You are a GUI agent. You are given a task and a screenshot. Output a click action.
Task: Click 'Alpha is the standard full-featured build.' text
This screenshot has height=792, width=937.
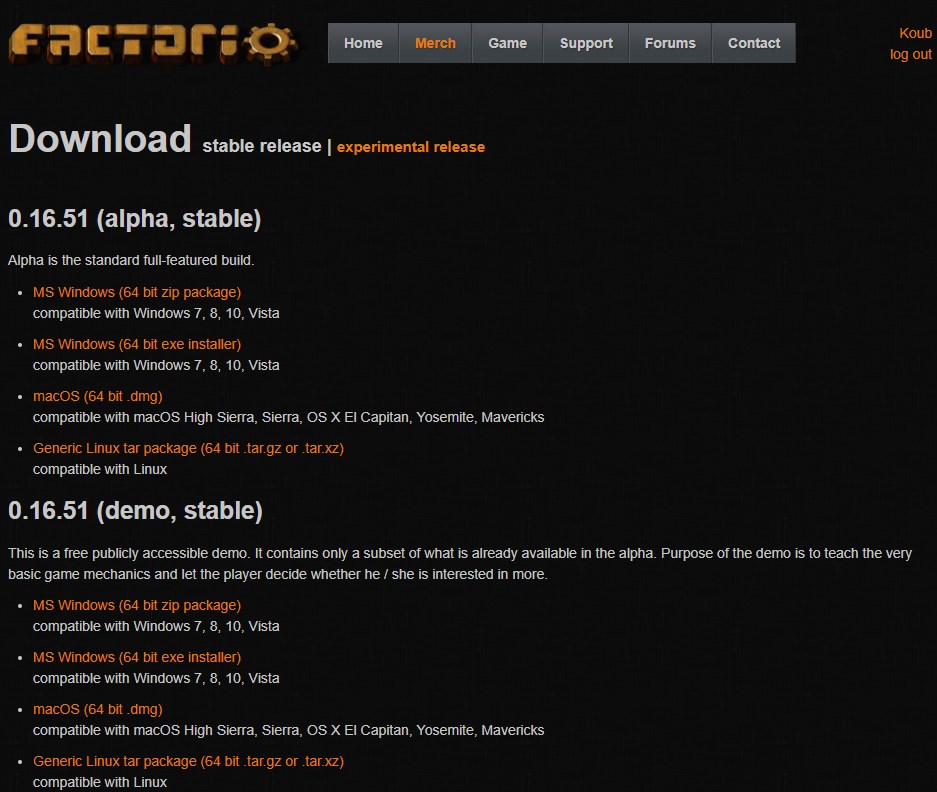(131, 261)
